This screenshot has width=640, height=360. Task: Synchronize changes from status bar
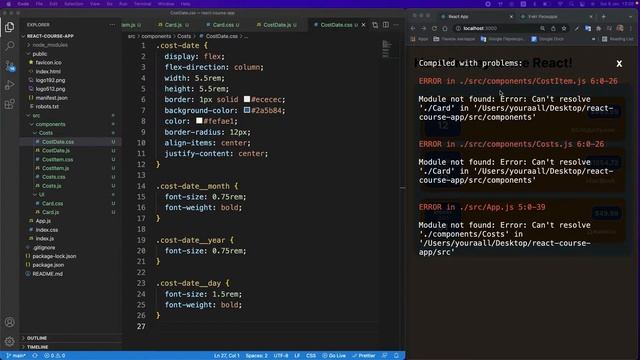coord(35,356)
